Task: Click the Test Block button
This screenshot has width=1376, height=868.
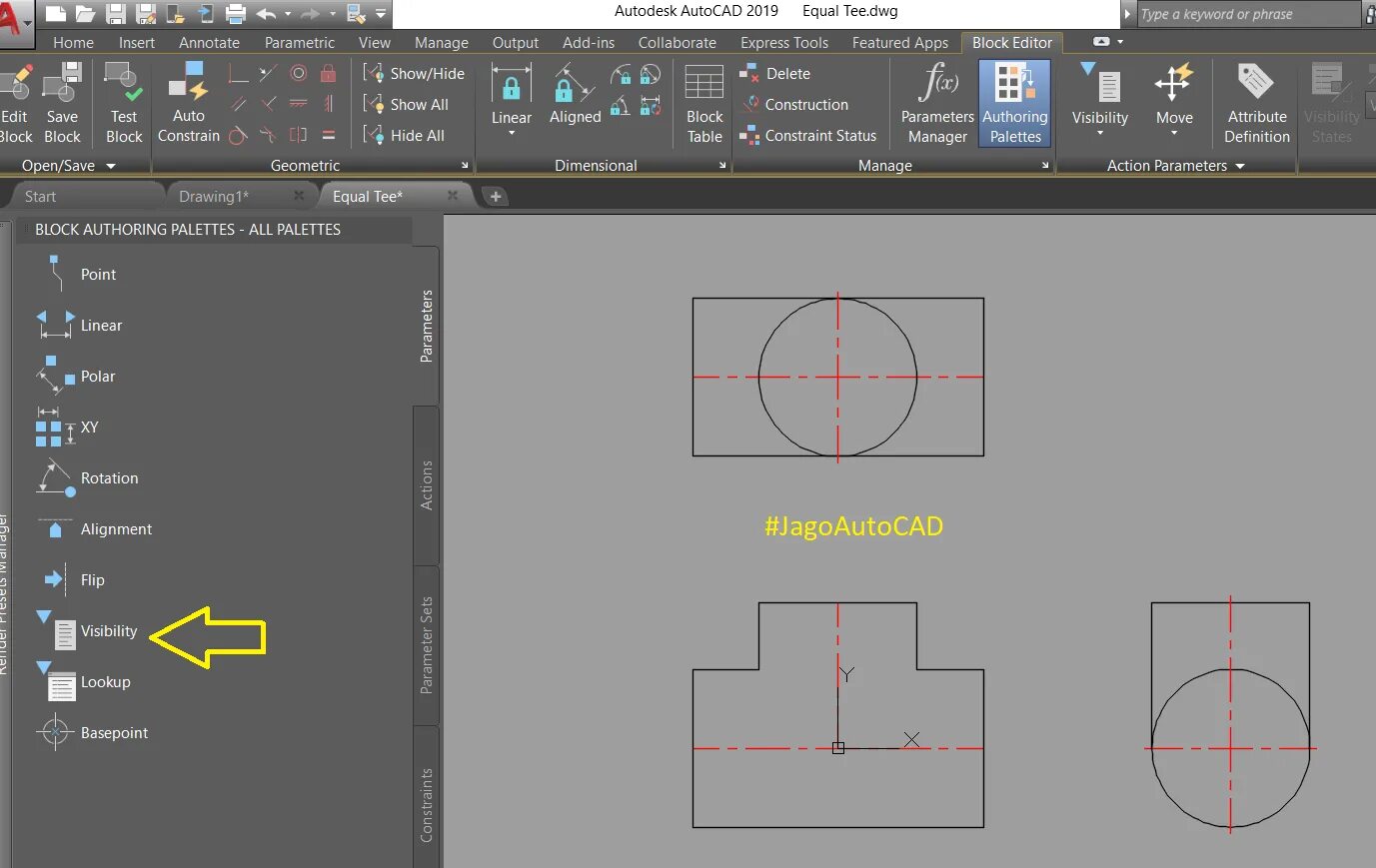Action: (124, 103)
